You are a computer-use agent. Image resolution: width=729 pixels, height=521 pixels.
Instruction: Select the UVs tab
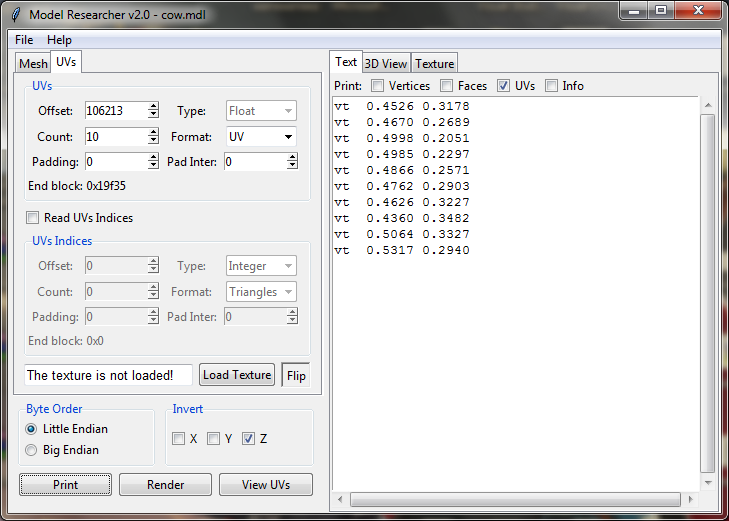tap(66, 62)
